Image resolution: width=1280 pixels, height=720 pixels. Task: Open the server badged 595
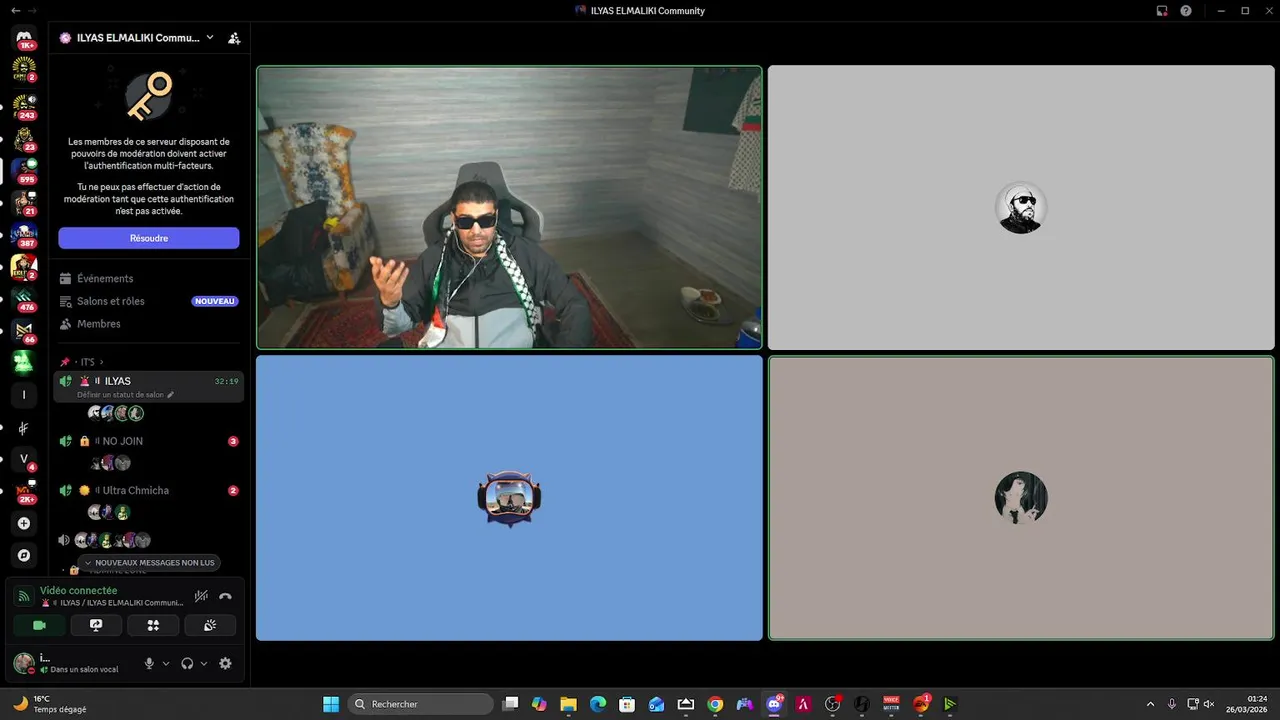(25, 169)
